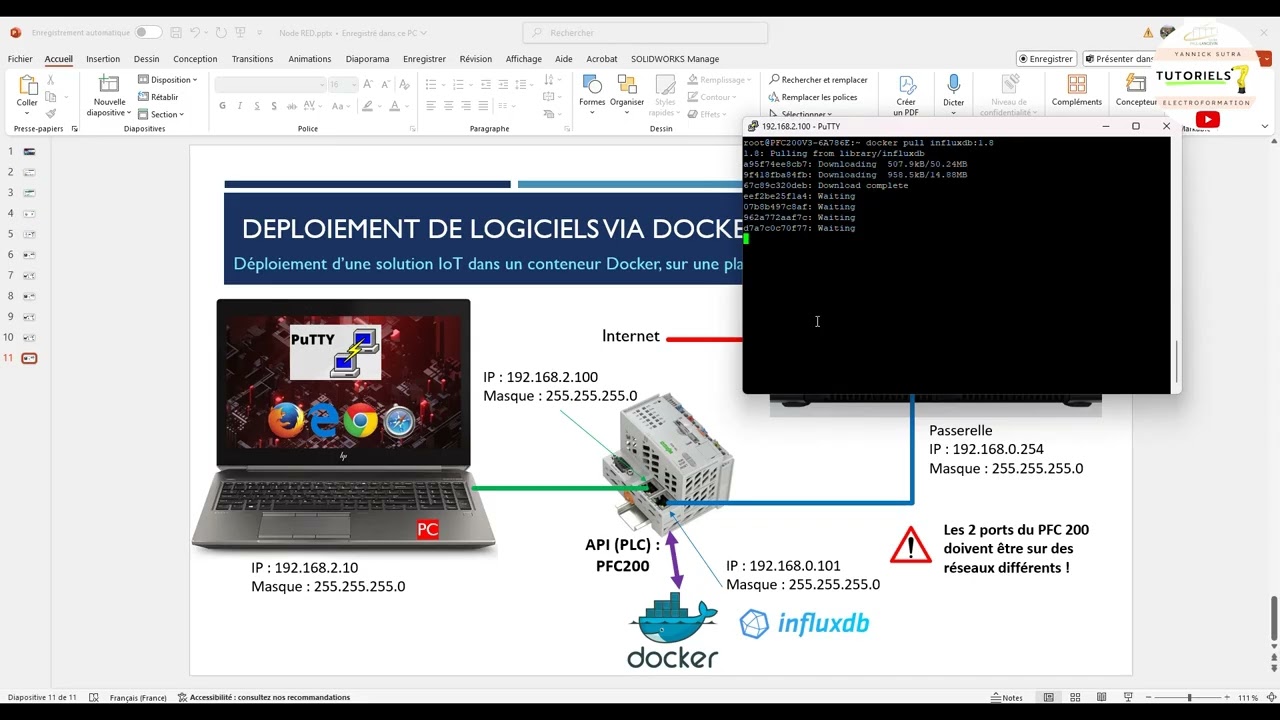The height and width of the screenshot is (720, 1280).
Task: Center text in Paragraphe group
Action: click(448, 106)
